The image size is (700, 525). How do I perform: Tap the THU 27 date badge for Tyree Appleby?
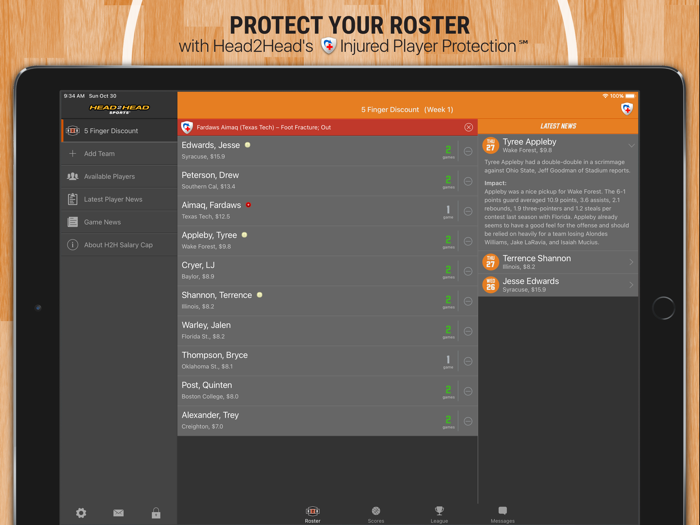click(x=491, y=145)
